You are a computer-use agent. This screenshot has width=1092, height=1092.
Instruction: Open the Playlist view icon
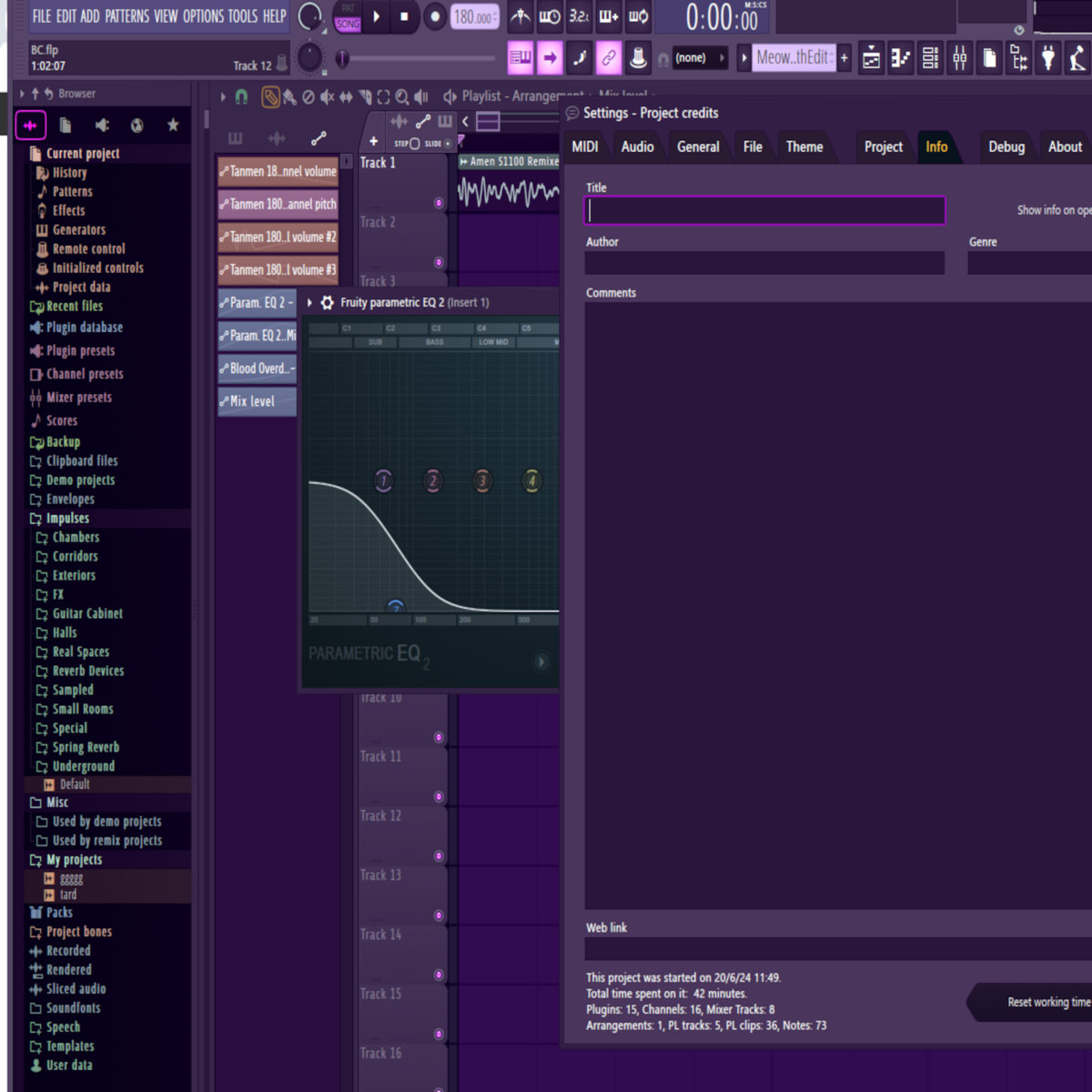pyautogui.click(x=871, y=58)
